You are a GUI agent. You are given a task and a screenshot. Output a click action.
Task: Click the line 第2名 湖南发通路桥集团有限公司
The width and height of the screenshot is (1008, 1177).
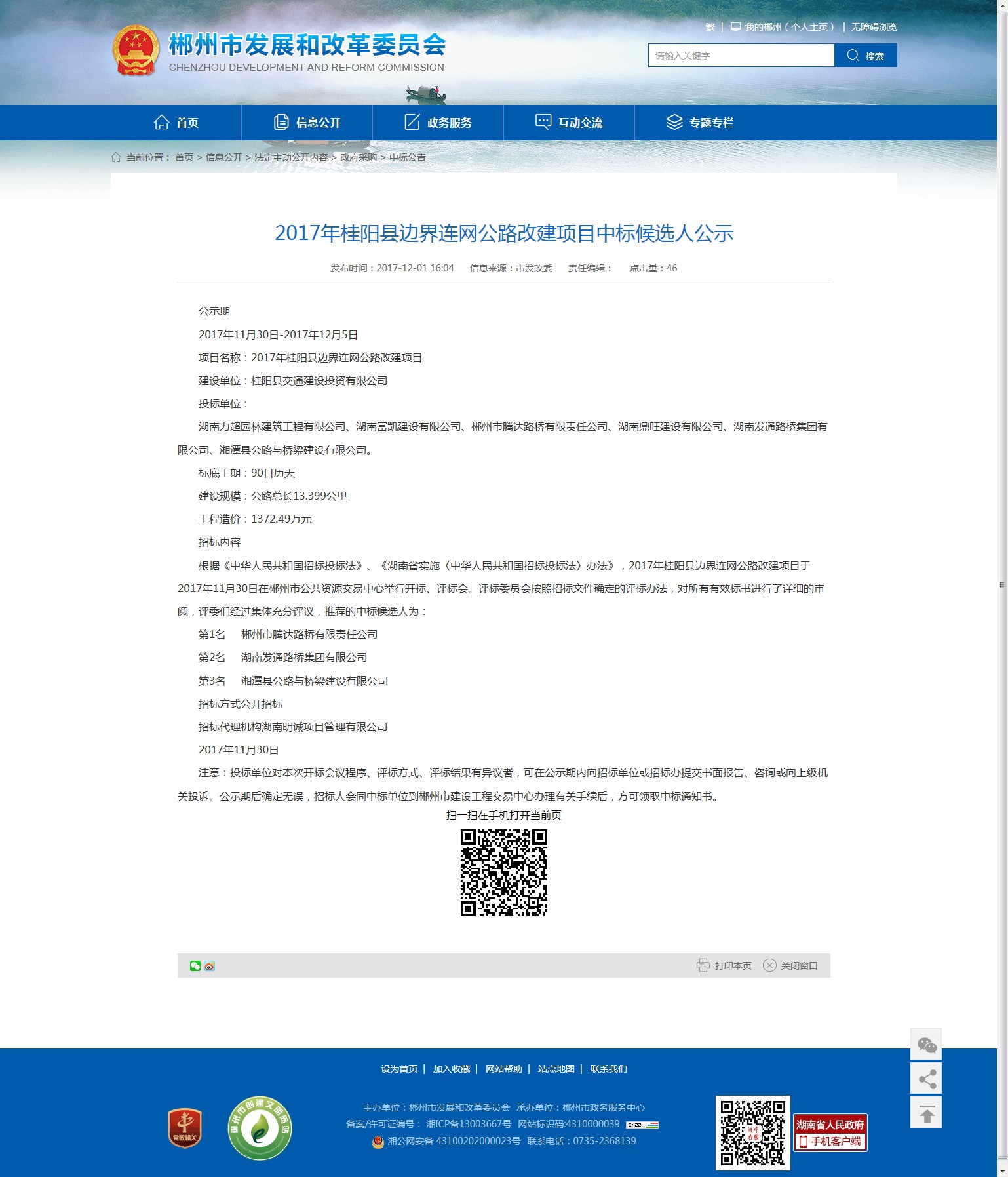point(283,658)
